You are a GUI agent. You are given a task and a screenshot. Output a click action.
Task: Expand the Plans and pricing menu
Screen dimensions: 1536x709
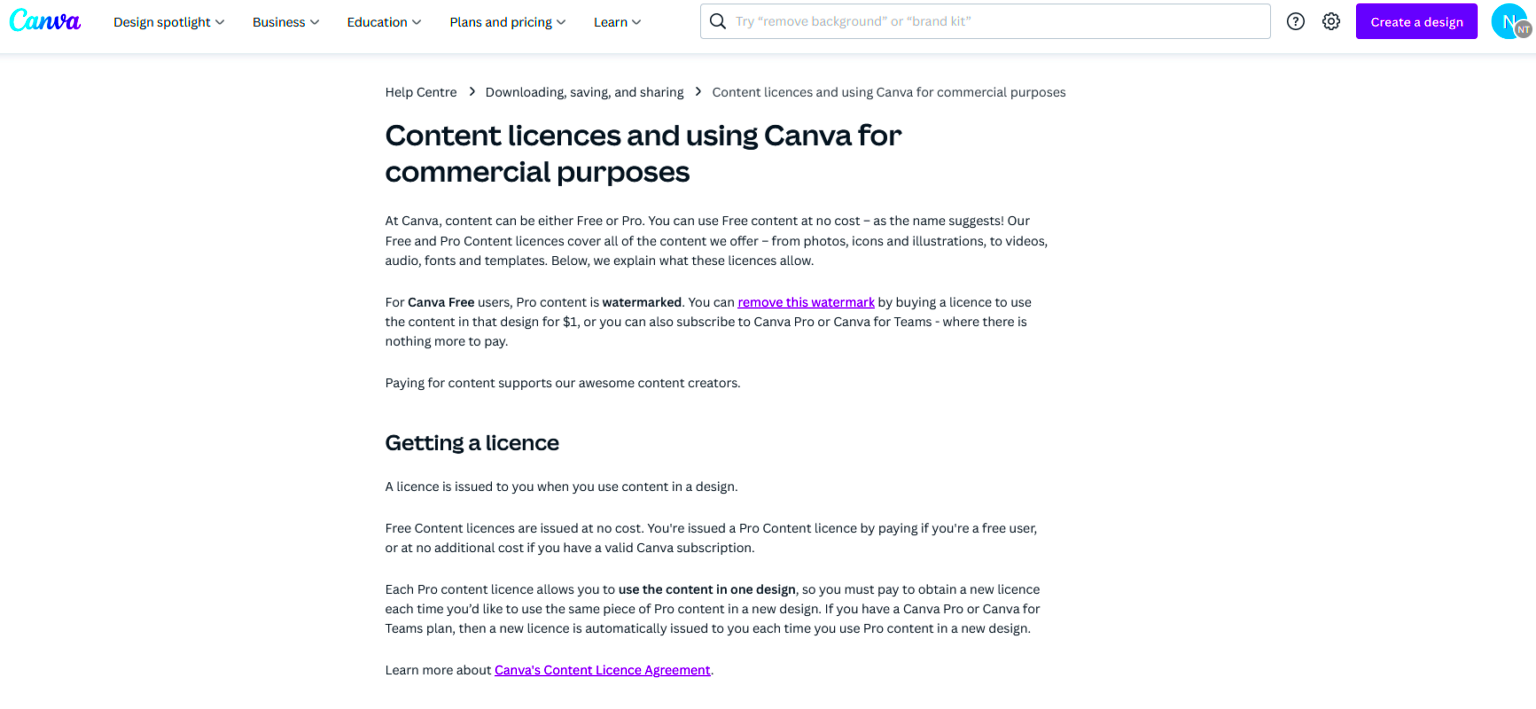click(x=508, y=22)
